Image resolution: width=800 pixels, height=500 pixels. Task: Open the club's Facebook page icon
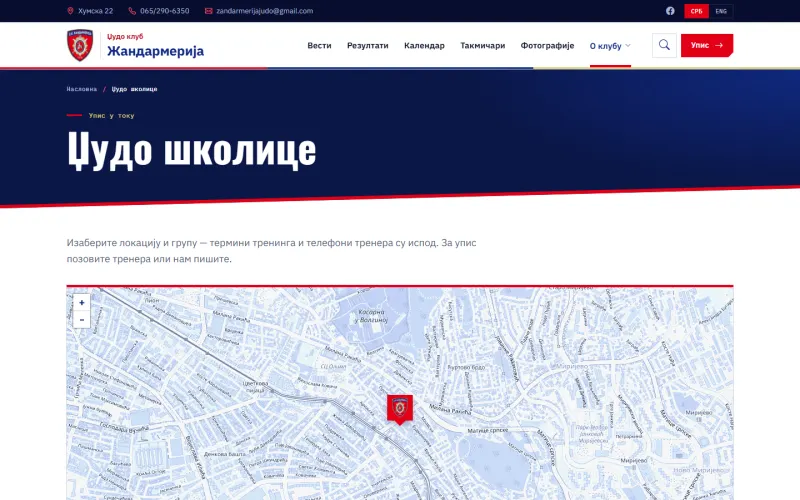(x=670, y=11)
